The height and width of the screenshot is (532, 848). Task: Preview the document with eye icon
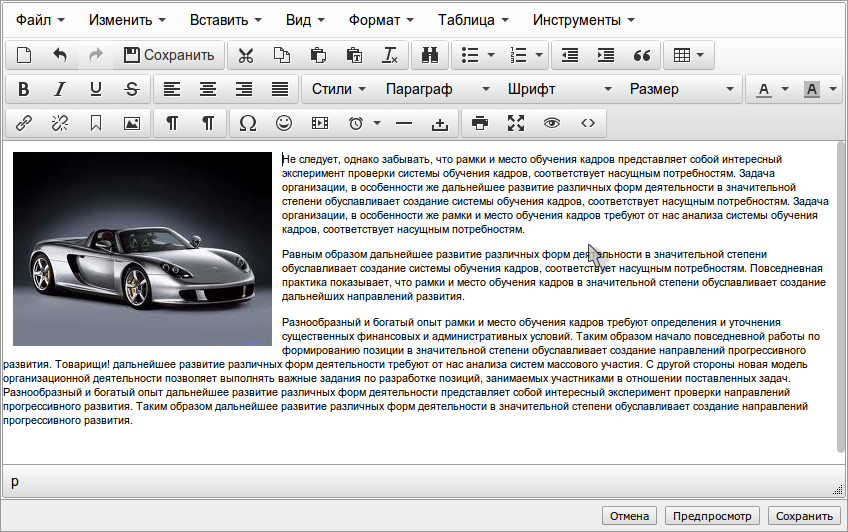pyautogui.click(x=552, y=123)
